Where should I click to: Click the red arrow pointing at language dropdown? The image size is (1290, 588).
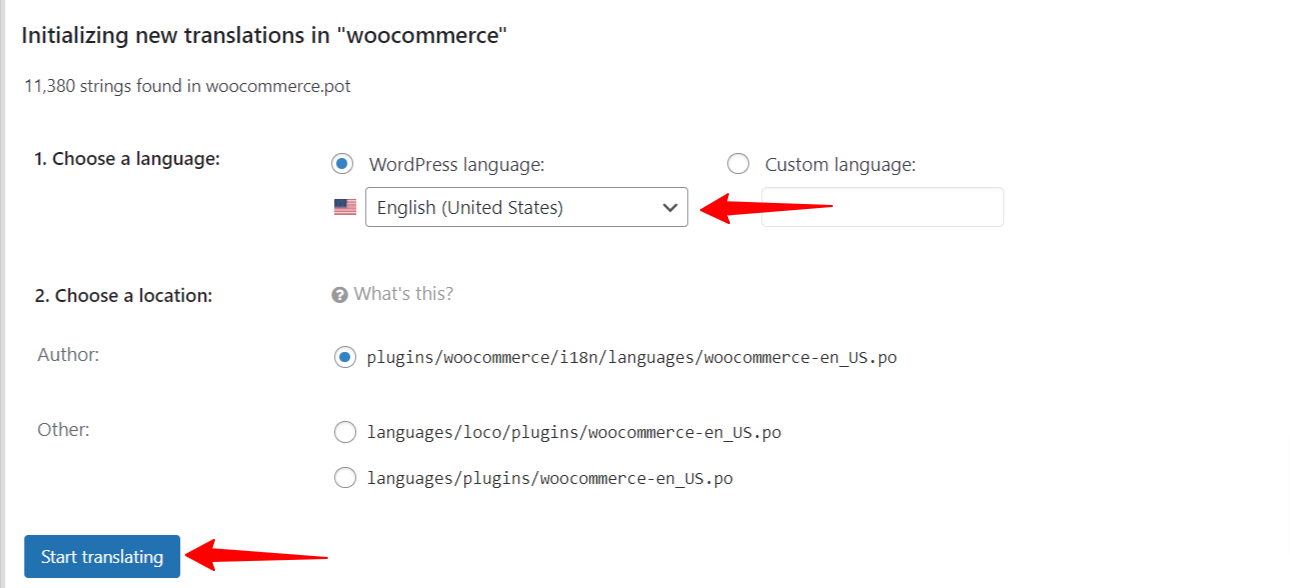coord(766,208)
